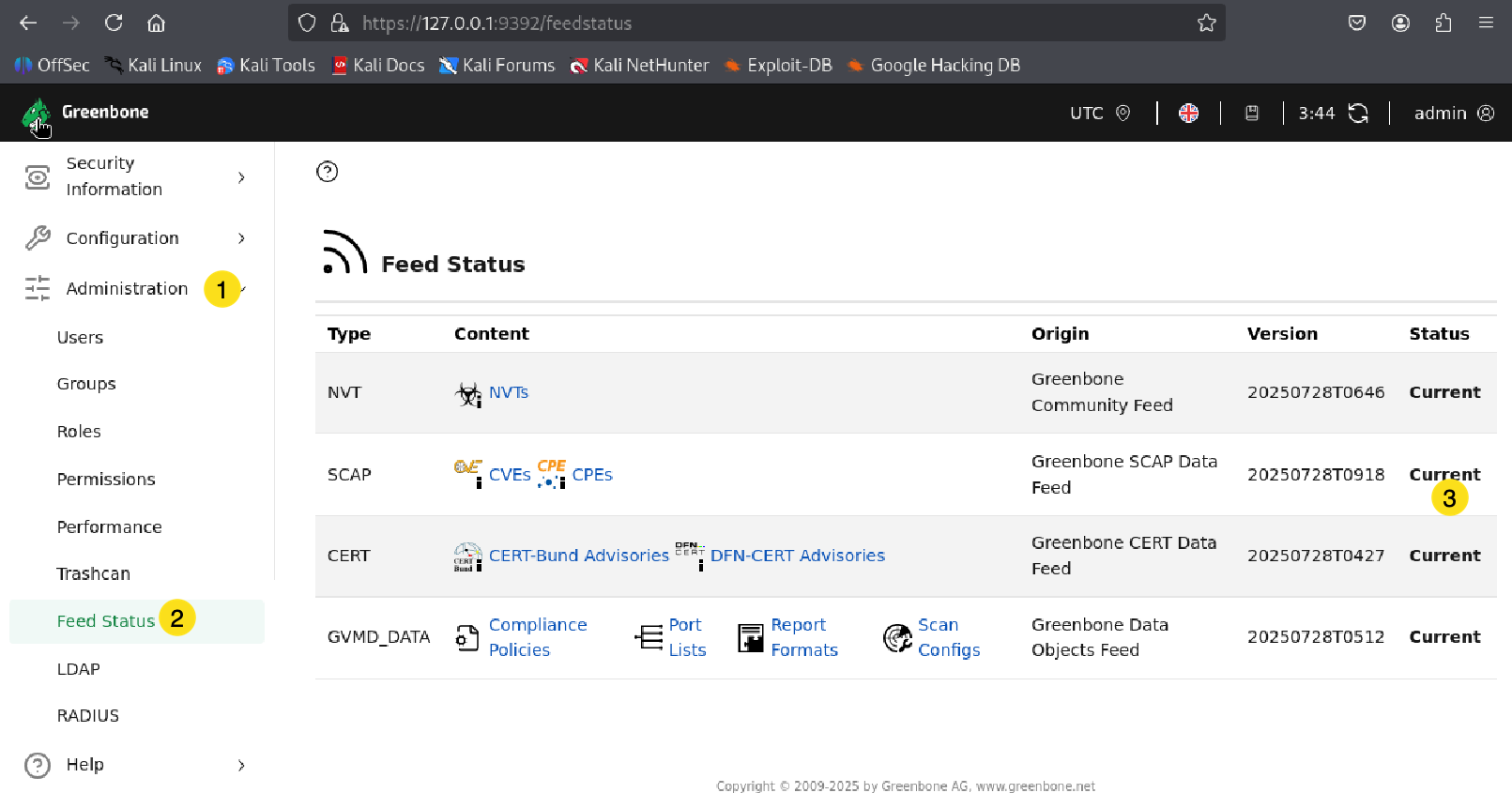Open the CPEs link
Viewport: 1512px width, 793px height.
[x=592, y=475]
